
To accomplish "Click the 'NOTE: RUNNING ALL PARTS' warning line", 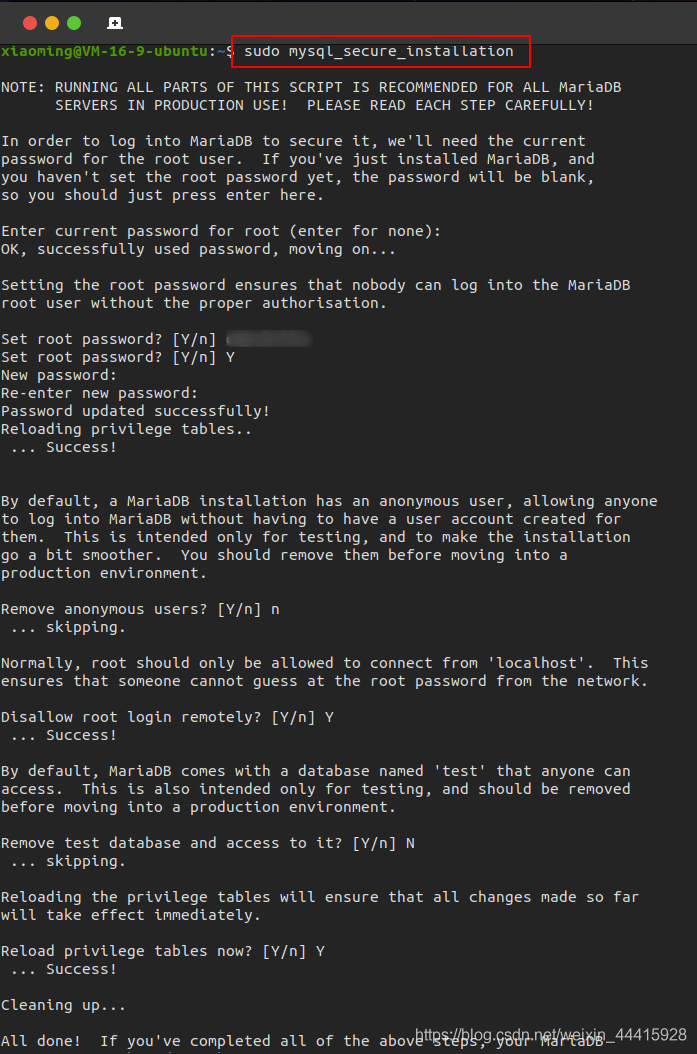I will [311, 87].
